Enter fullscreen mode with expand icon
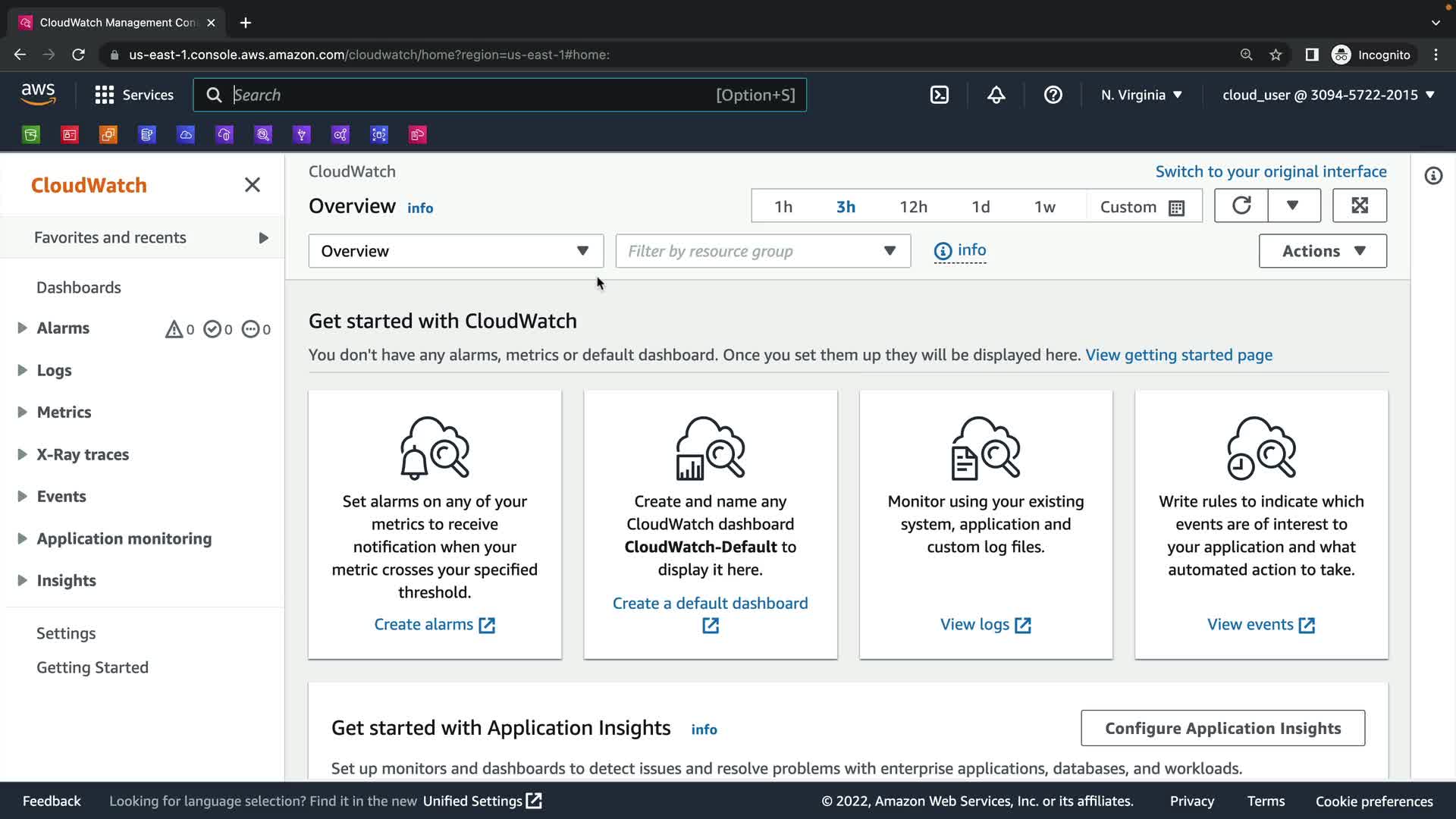 click(1359, 206)
